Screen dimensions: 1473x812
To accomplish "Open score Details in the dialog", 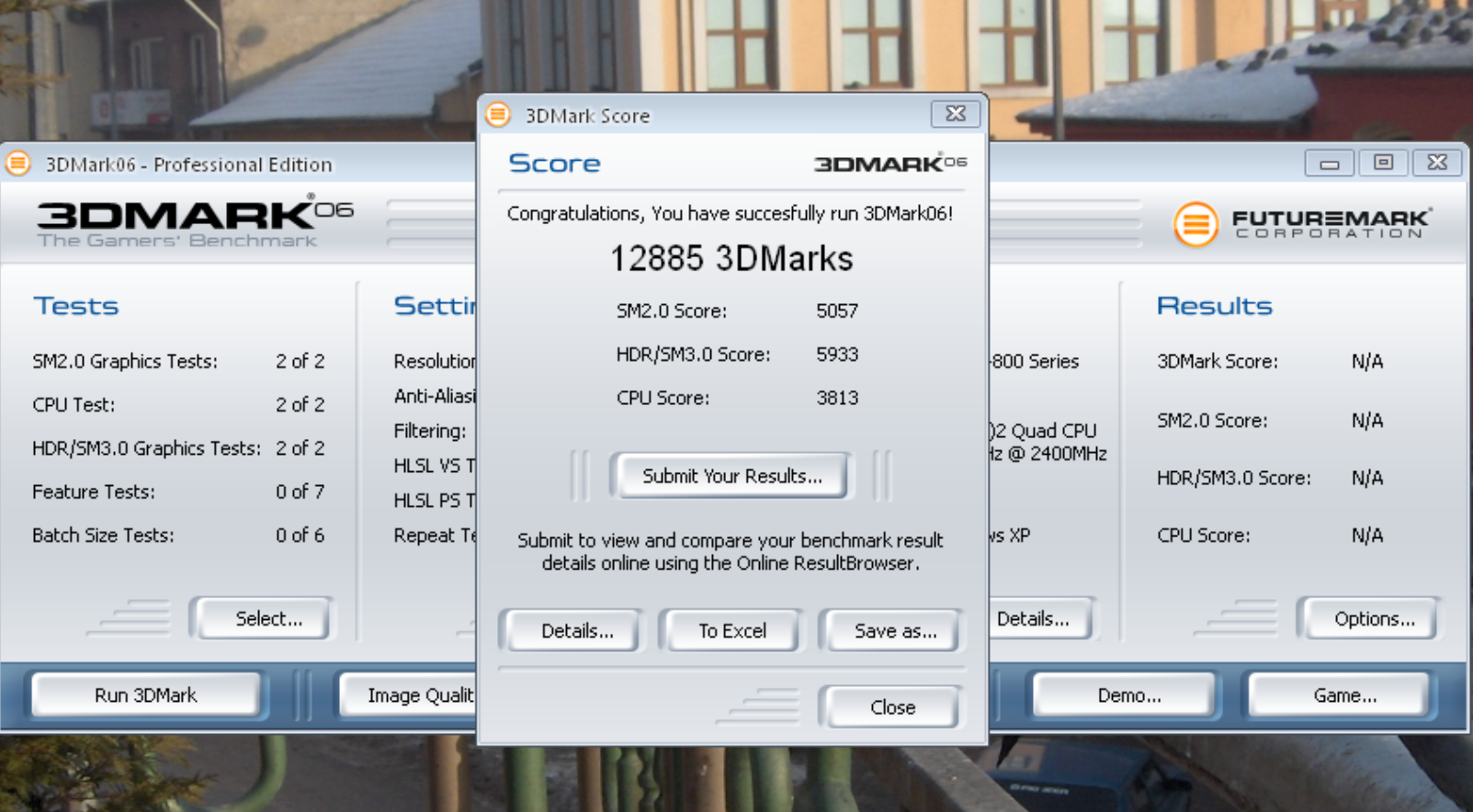I will [x=576, y=631].
